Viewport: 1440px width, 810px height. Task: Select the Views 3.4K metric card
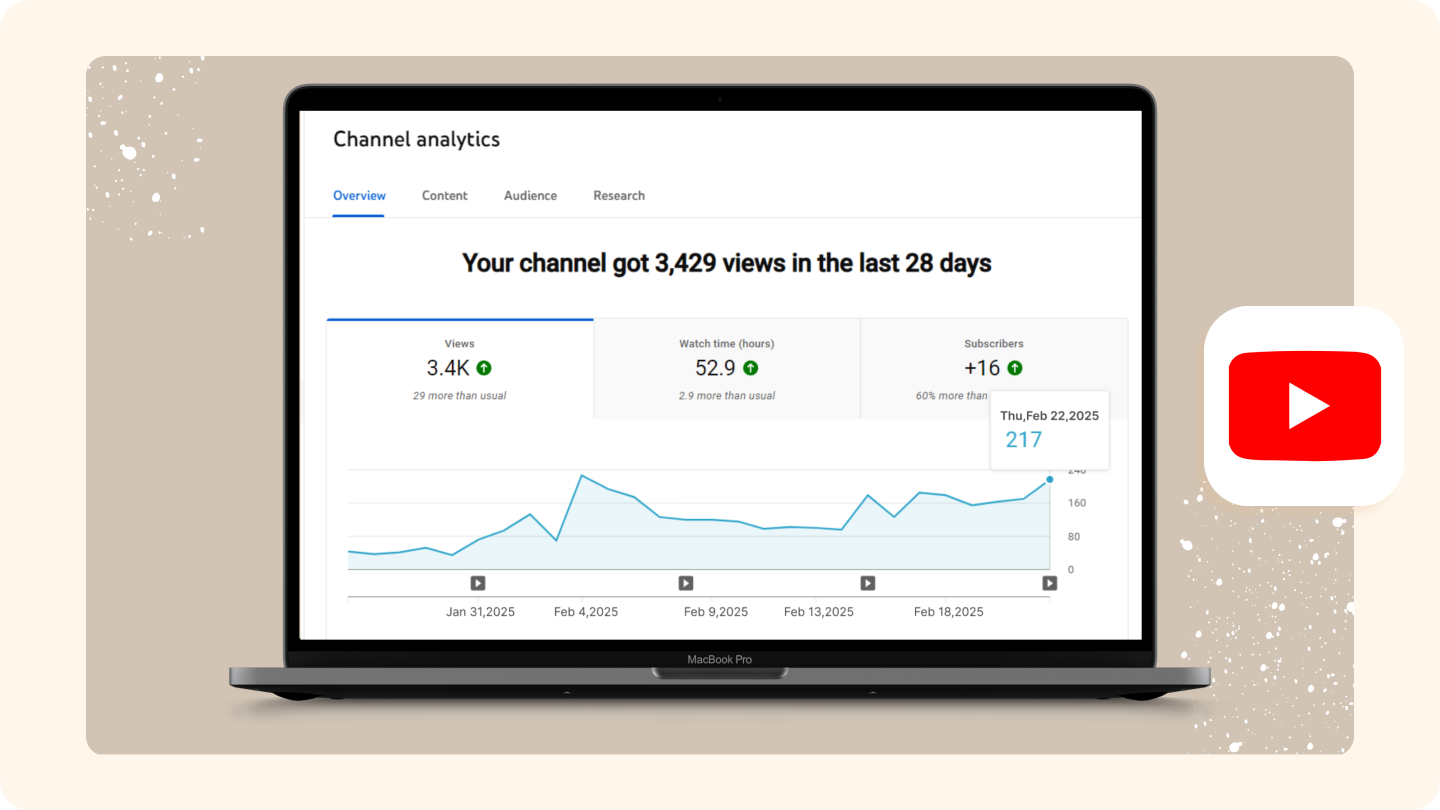tap(459, 368)
